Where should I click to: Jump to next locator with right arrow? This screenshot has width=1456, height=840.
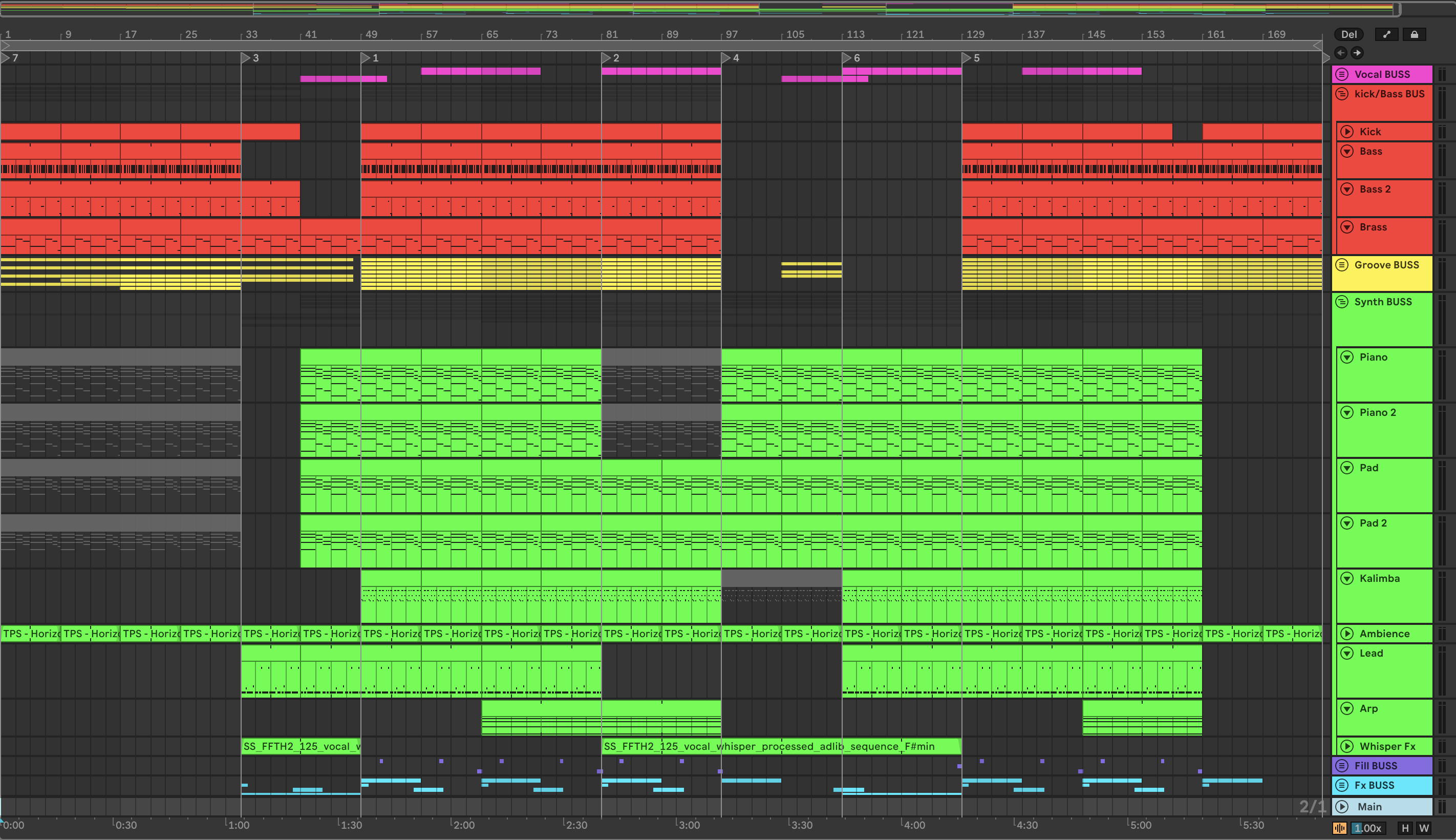1357,52
